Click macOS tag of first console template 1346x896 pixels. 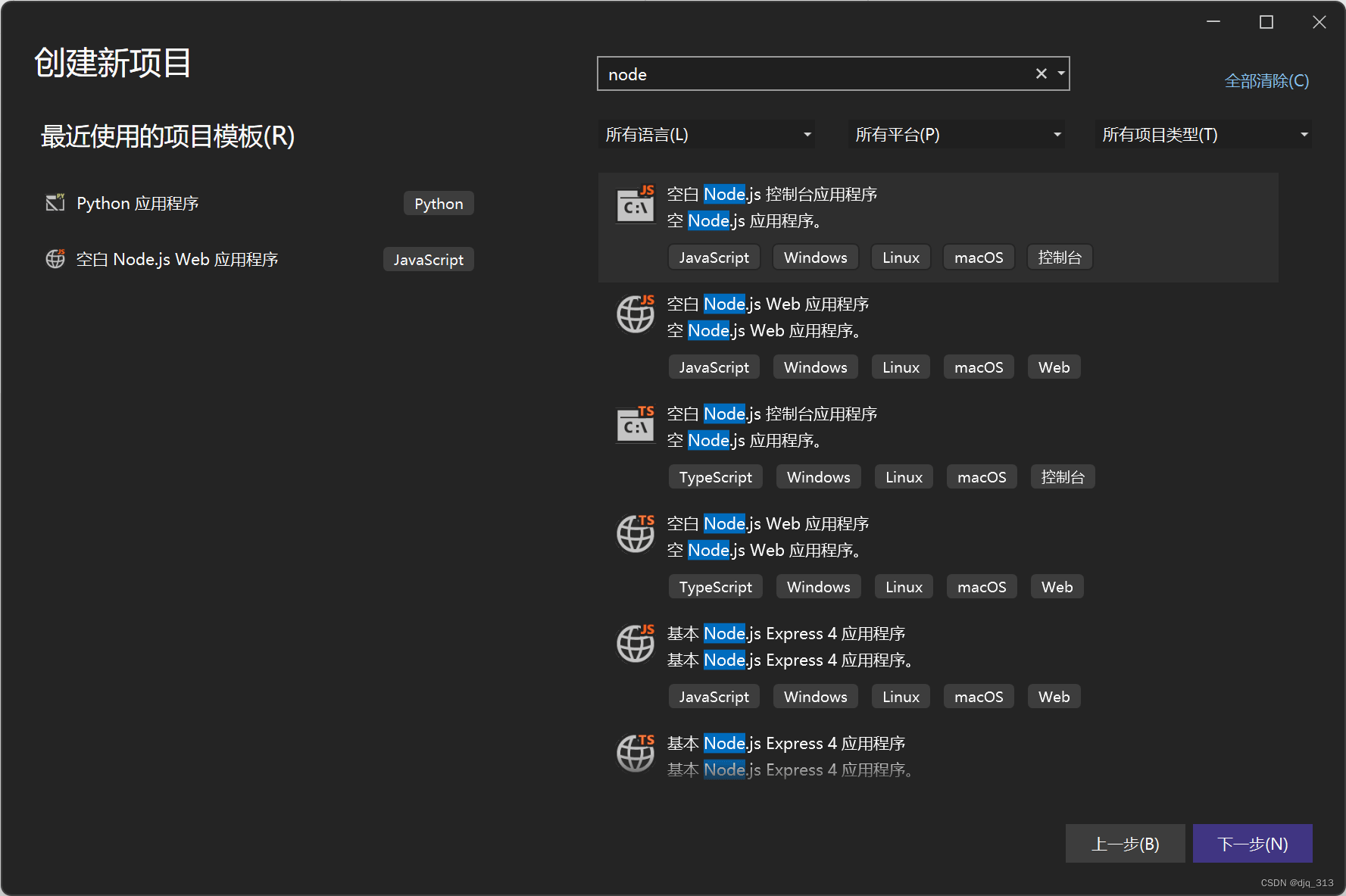pyautogui.click(x=979, y=257)
